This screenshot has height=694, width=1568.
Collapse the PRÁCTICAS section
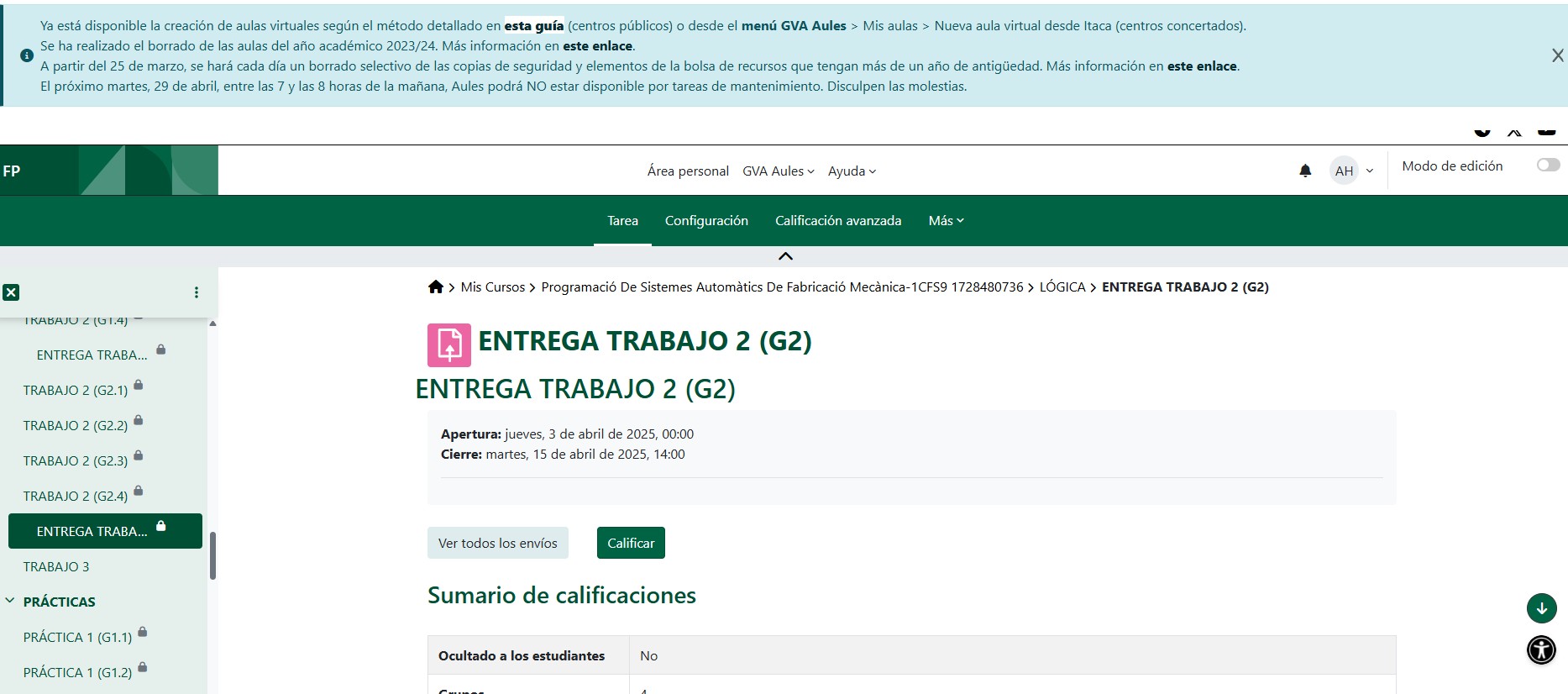pyautogui.click(x=10, y=602)
